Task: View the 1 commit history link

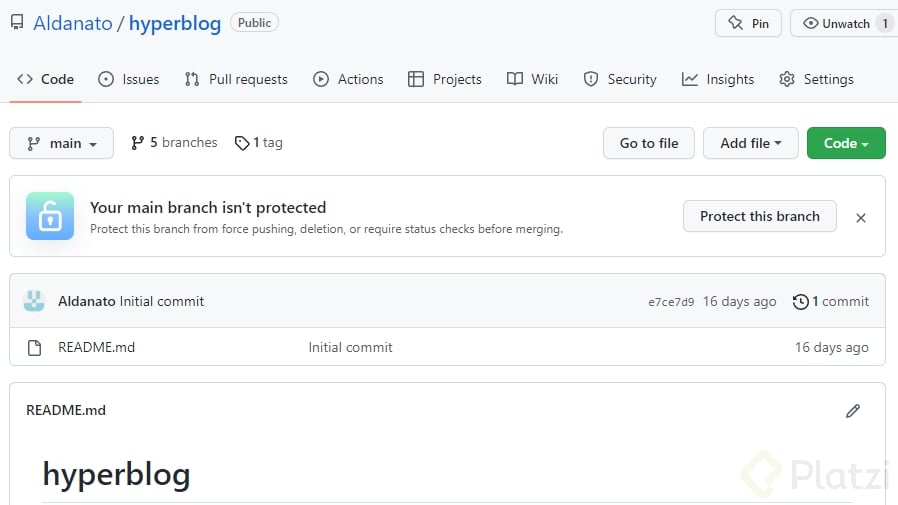Action: pyautogui.click(x=830, y=301)
